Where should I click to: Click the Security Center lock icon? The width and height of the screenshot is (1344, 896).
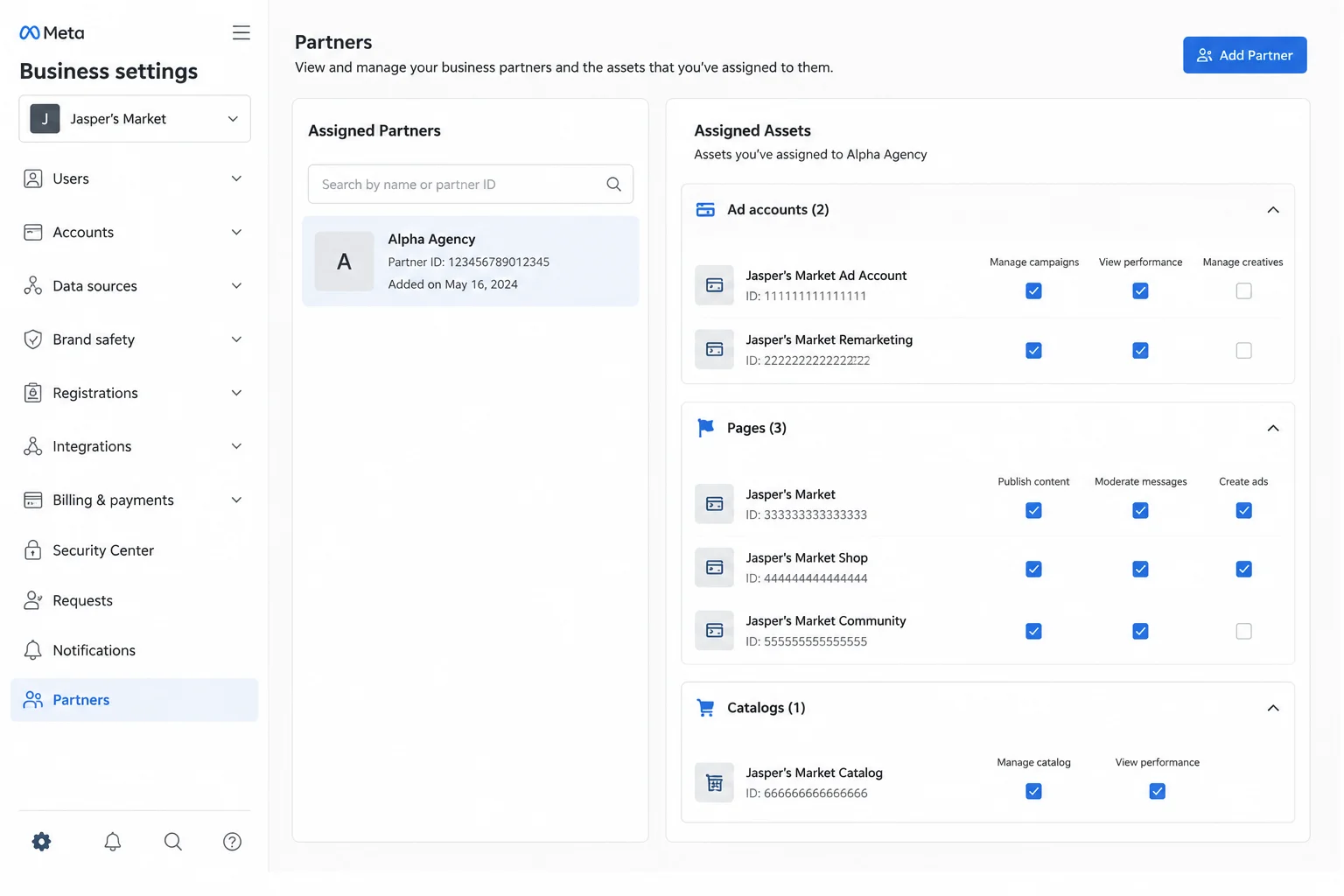click(32, 549)
